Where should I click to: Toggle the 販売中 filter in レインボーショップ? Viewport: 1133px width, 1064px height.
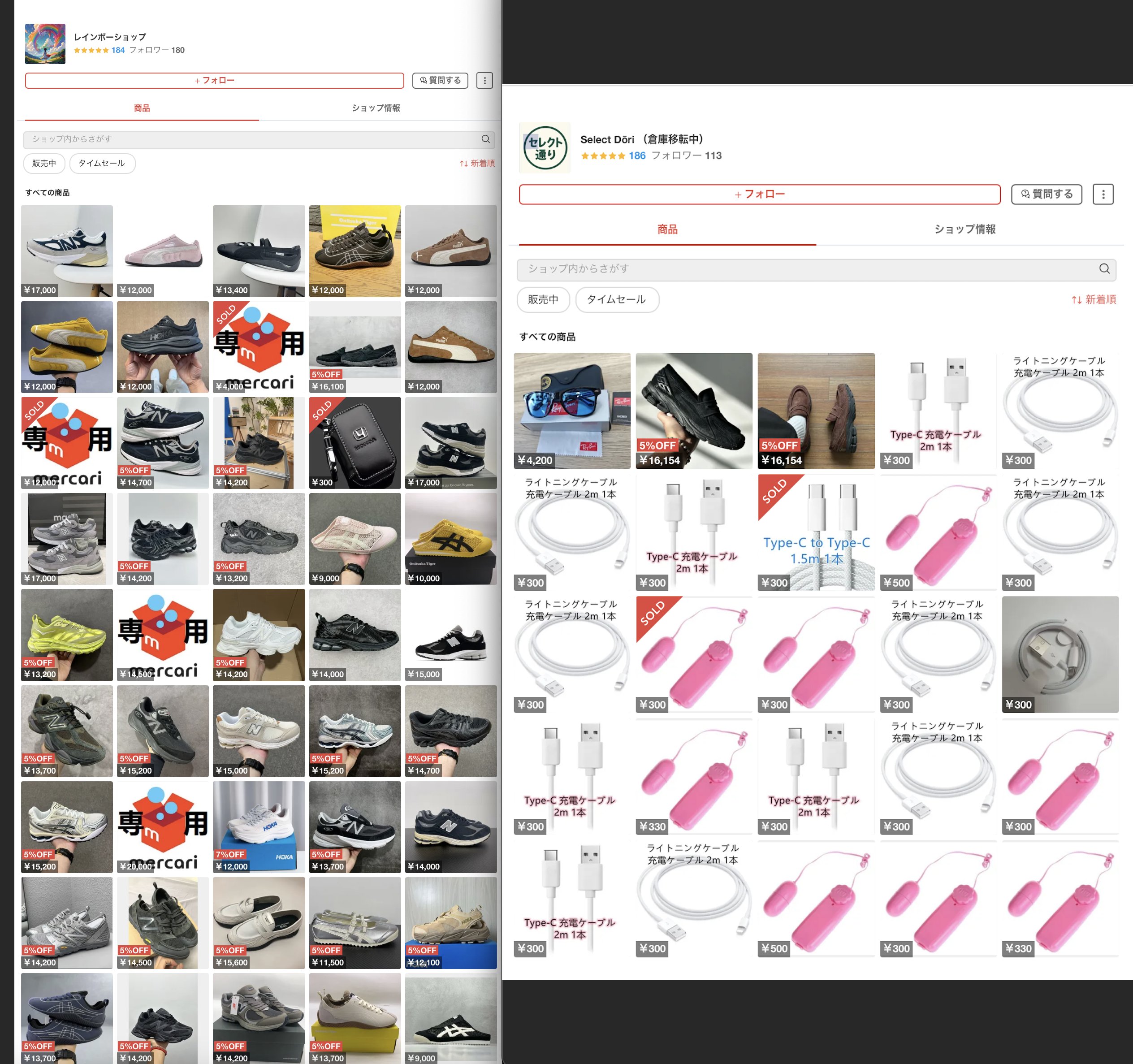click(44, 164)
